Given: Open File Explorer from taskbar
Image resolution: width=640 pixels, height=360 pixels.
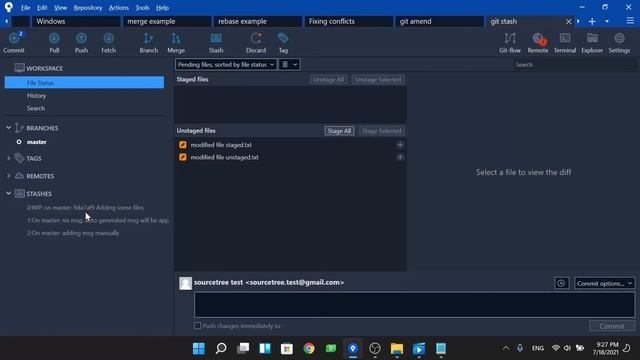Looking at the screenshot, I should (397, 349).
